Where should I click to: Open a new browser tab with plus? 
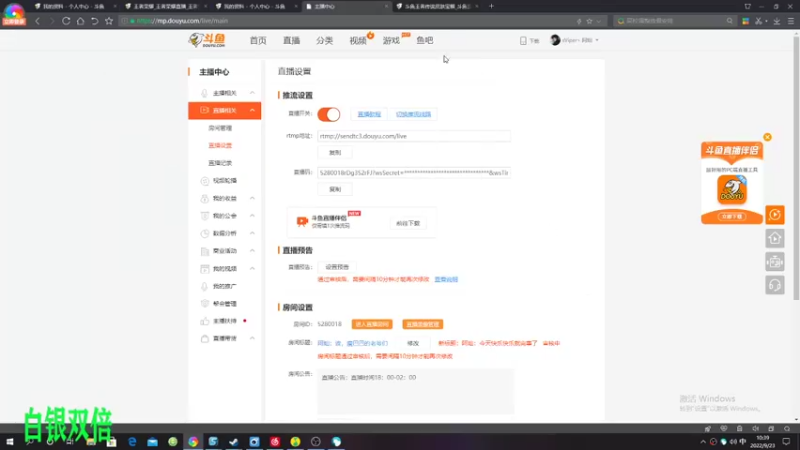[x=491, y=6]
